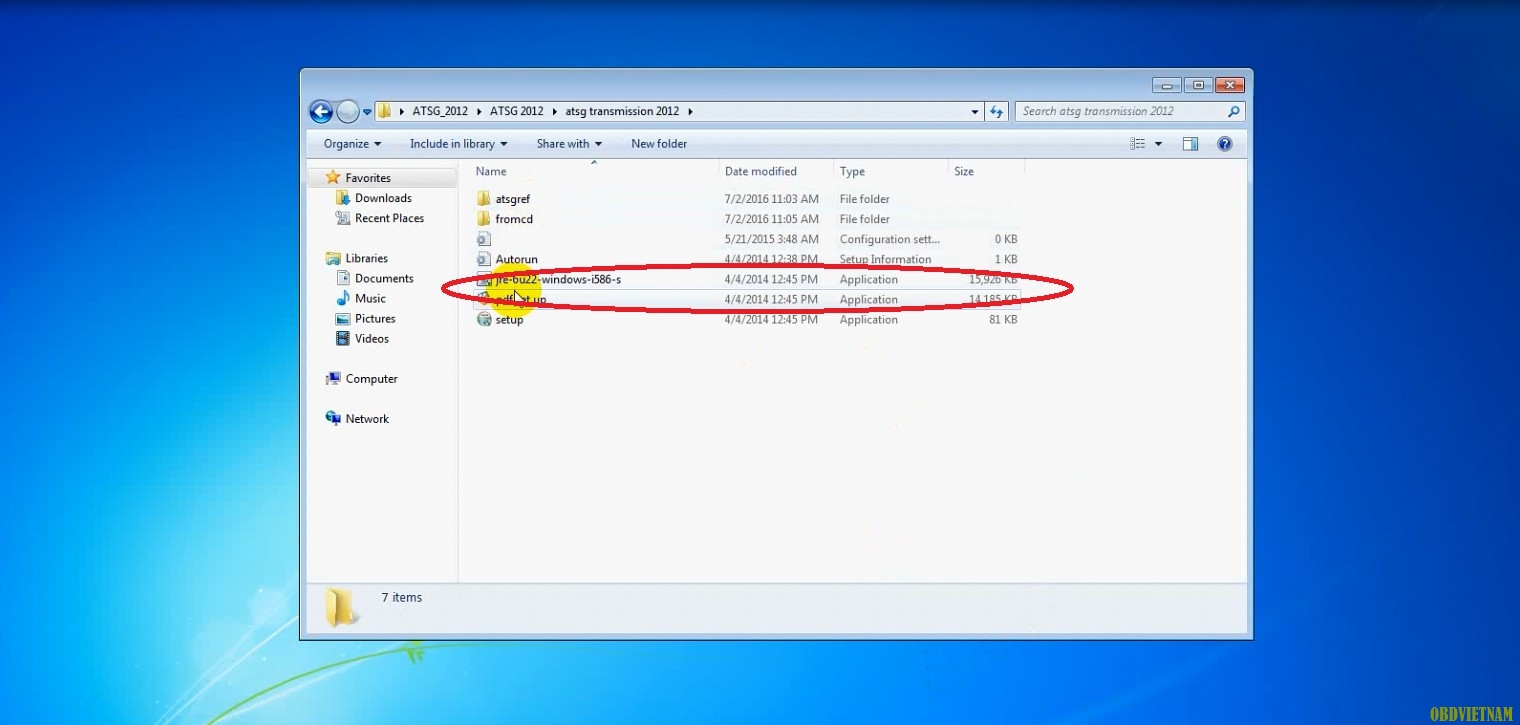Image resolution: width=1520 pixels, height=725 pixels.
Task: Click the Autorun setup information icon
Action: pos(484,259)
